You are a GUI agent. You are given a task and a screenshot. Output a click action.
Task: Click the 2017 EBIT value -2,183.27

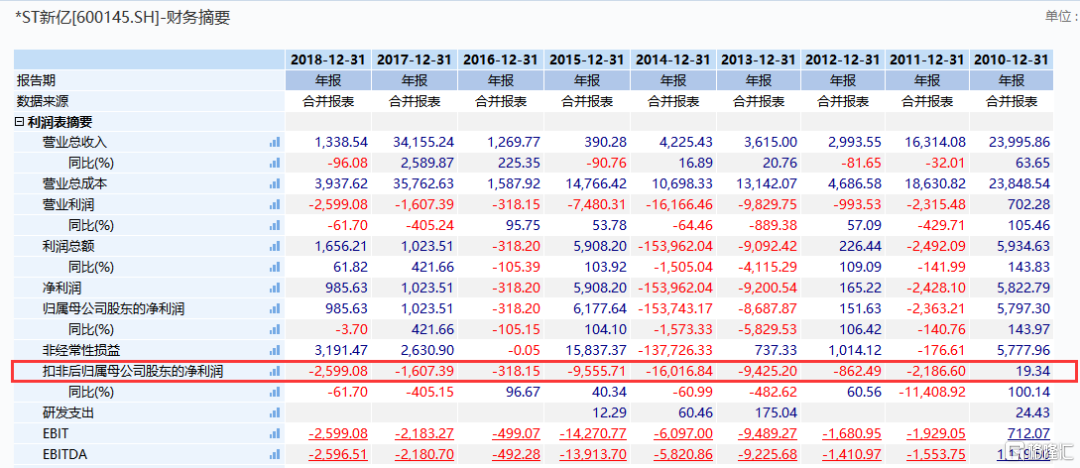coord(424,434)
